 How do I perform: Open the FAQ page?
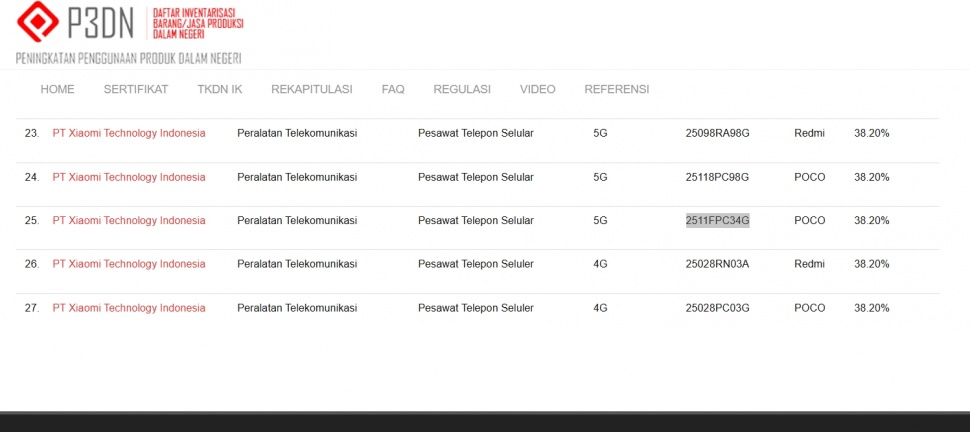pyautogui.click(x=393, y=89)
